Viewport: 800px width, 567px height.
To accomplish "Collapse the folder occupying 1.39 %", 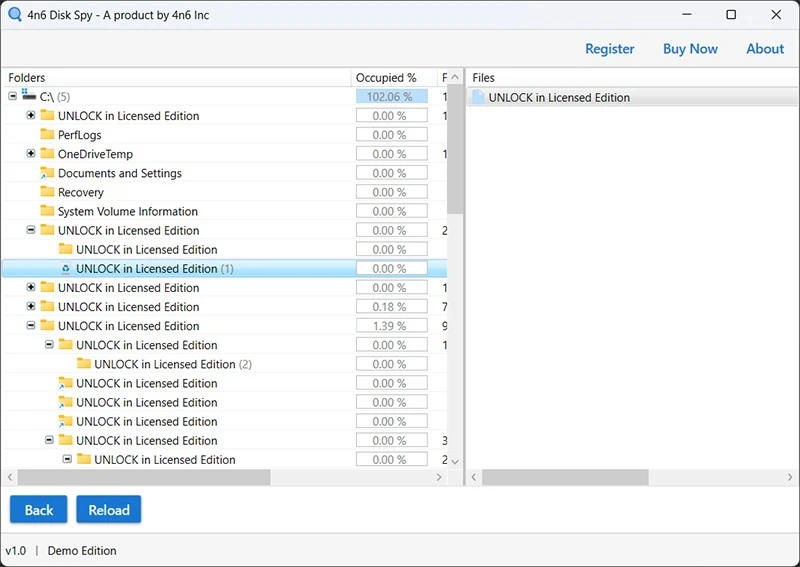I will [31, 325].
